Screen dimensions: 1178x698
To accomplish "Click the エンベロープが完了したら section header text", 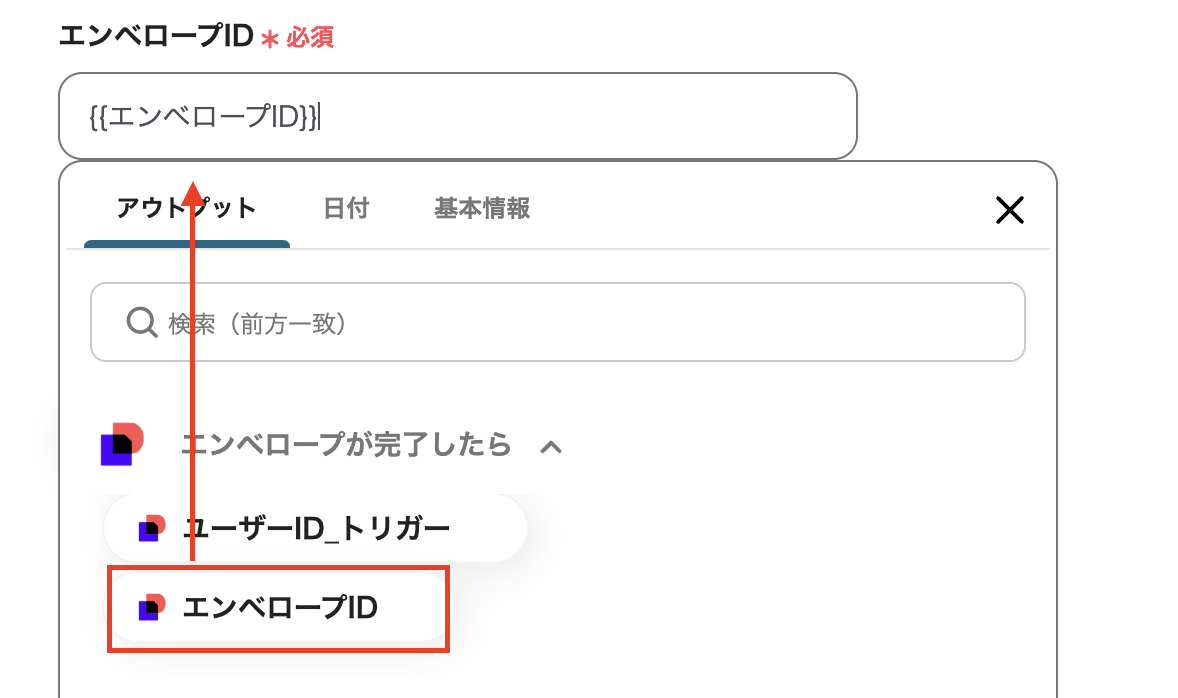I will coord(346,444).
